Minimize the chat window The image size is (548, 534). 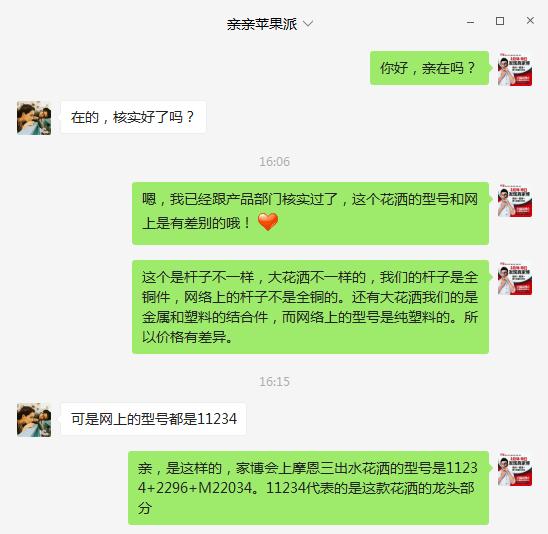point(470,22)
